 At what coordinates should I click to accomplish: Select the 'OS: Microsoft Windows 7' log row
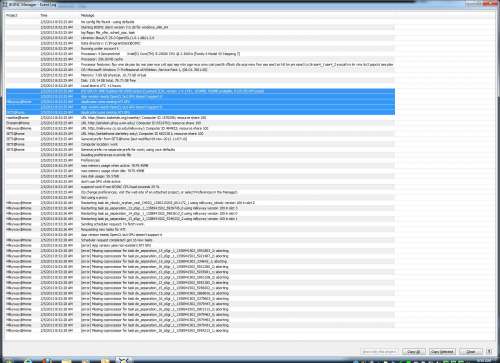pos(200,70)
